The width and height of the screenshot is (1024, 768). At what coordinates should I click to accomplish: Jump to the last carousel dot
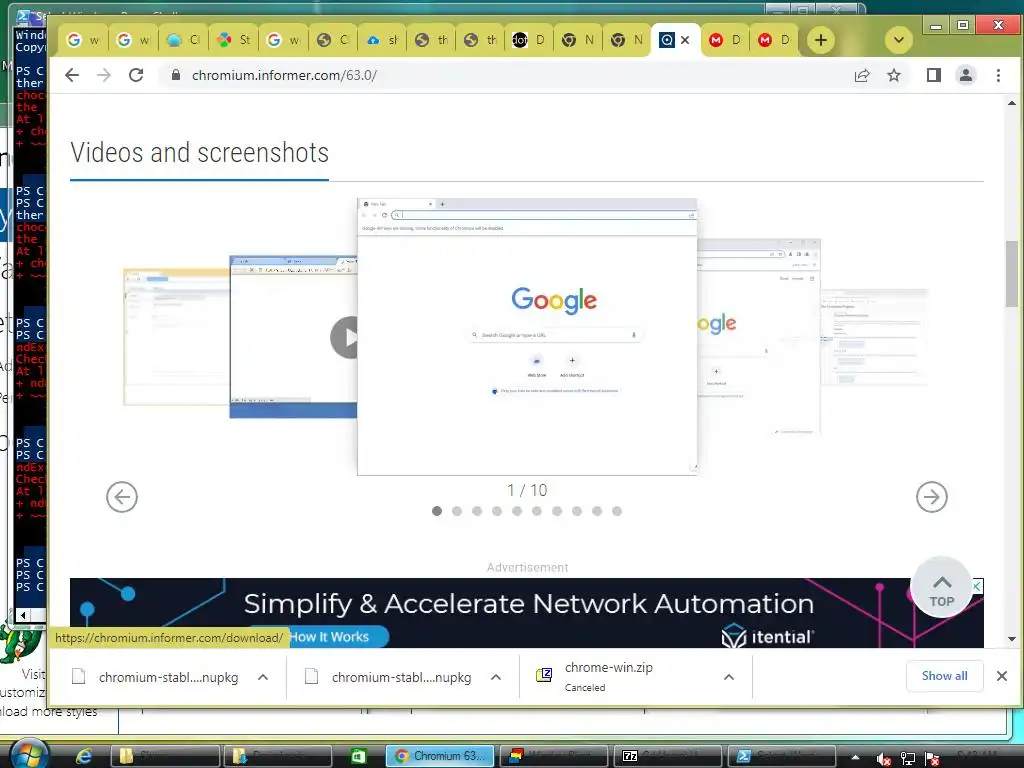[x=616, y=511]
